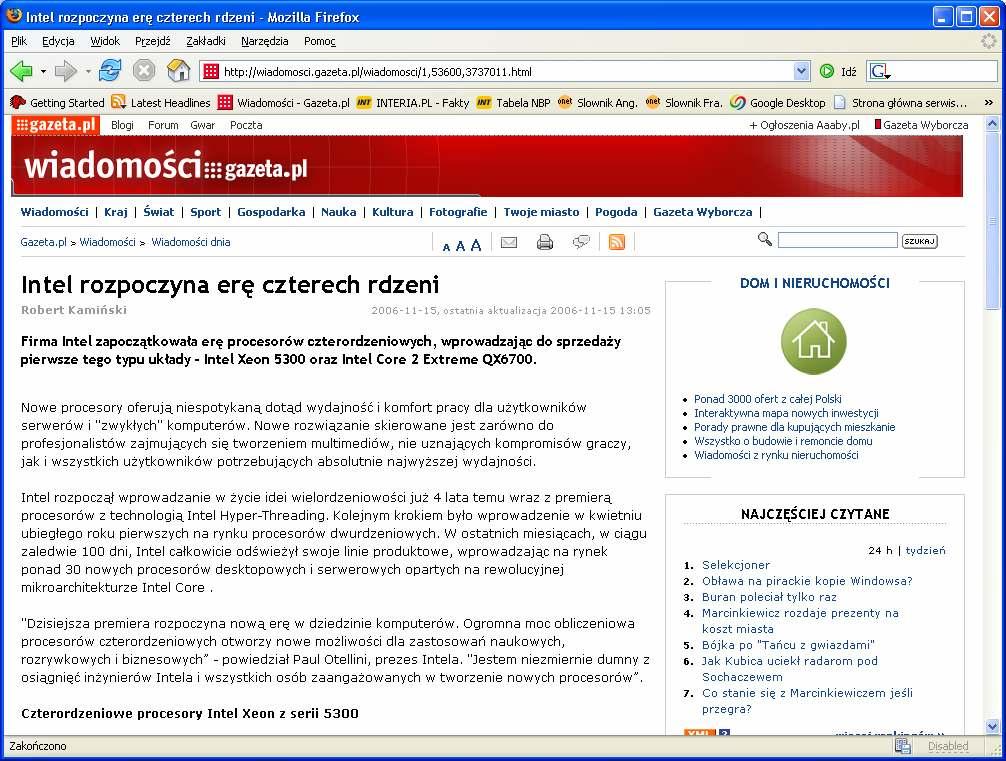Open Latest Headlines feed bookmark

click(160, 103)
